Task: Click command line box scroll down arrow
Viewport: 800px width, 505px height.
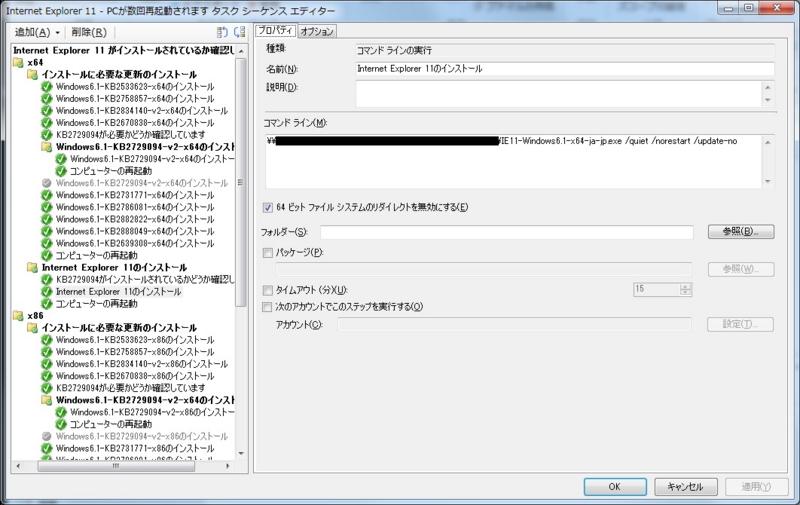Action: click(x=768, y=182)
